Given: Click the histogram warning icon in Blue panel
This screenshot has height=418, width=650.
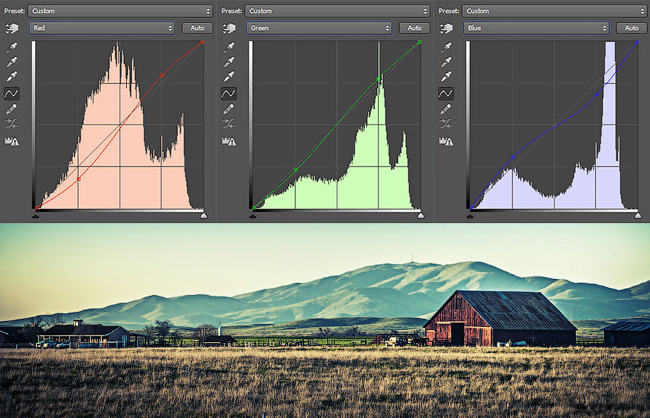Looking at the screenshot, I should pos(445,141).
